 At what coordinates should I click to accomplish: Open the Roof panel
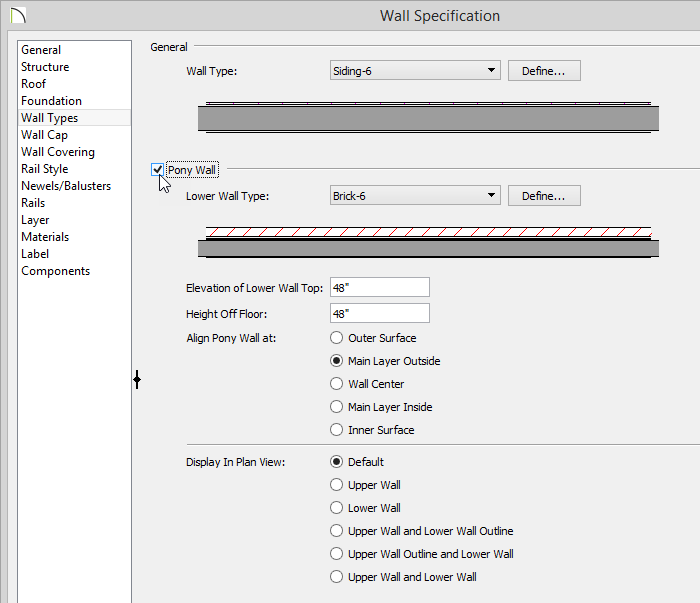coord(74,83)
